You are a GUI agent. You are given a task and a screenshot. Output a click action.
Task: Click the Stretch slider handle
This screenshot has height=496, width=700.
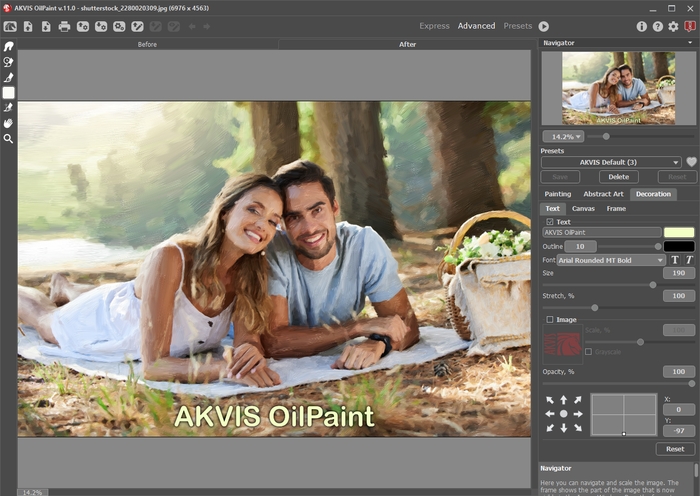pyautogui.click(x=594, y=308)
